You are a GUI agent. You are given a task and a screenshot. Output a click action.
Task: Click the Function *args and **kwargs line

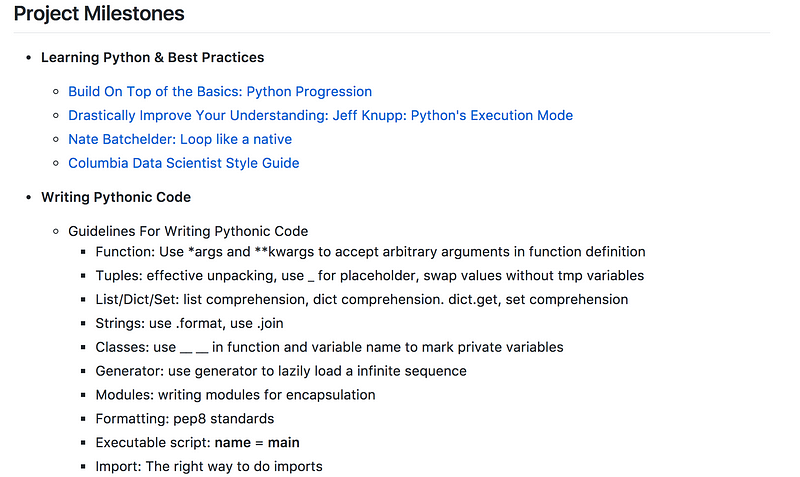pyautogui.click(x=370, y=252)
